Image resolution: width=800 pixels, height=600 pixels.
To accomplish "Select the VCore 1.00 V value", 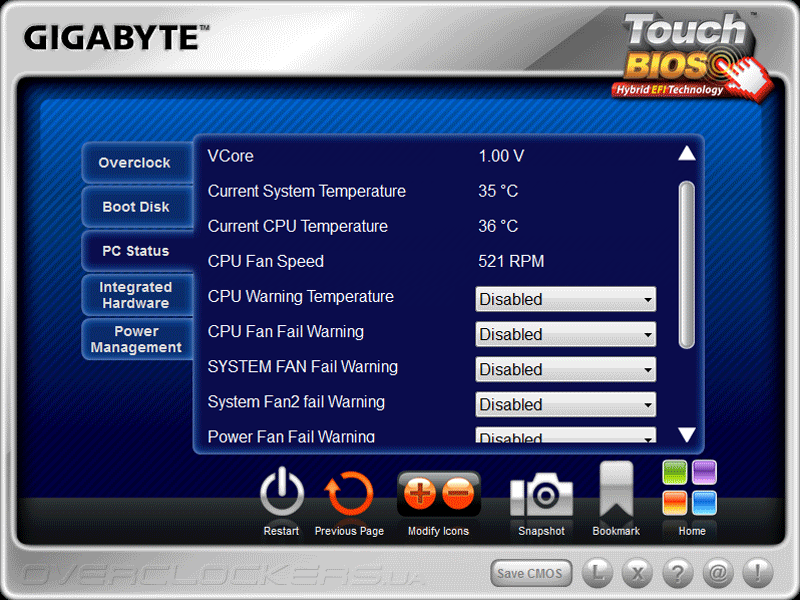I will (501, 156).
